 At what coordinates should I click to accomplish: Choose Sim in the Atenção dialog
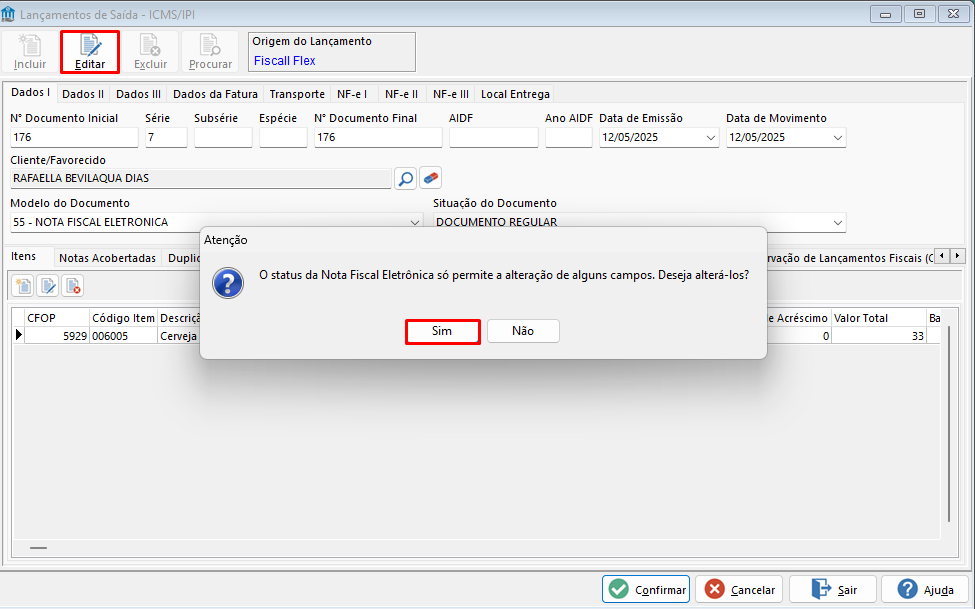click(442, 331)
